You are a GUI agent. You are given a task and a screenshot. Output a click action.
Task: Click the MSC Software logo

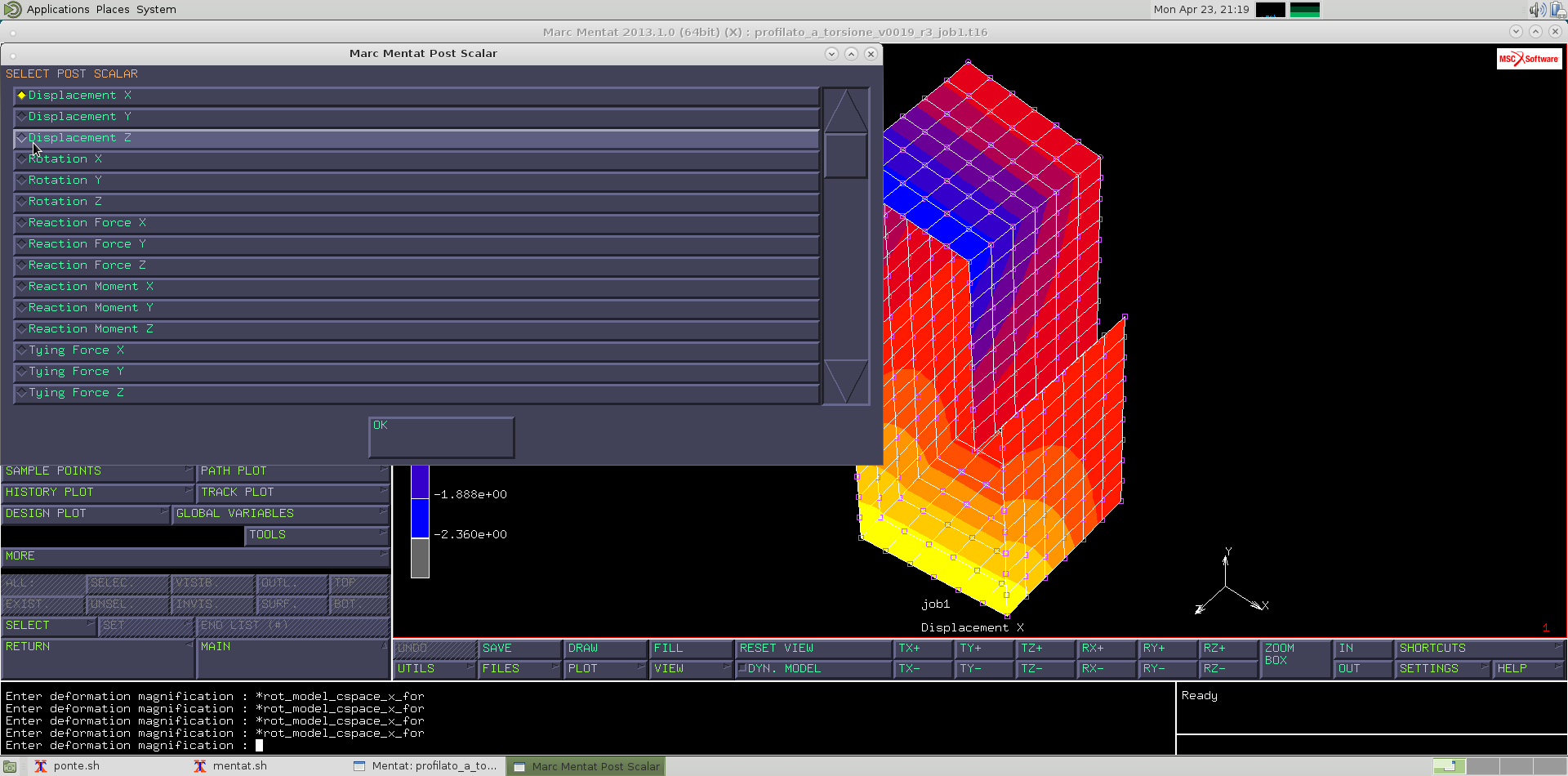pyautogui.click(x=1529, y=59)
